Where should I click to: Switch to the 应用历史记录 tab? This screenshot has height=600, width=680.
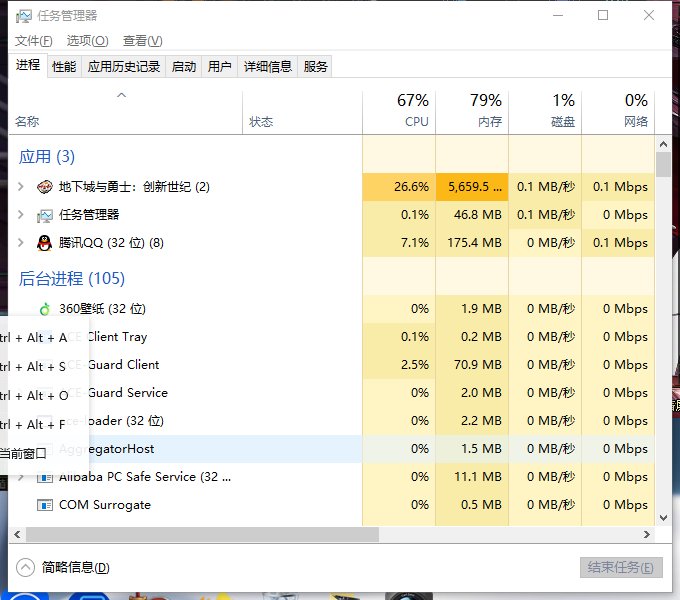(124, 67)
